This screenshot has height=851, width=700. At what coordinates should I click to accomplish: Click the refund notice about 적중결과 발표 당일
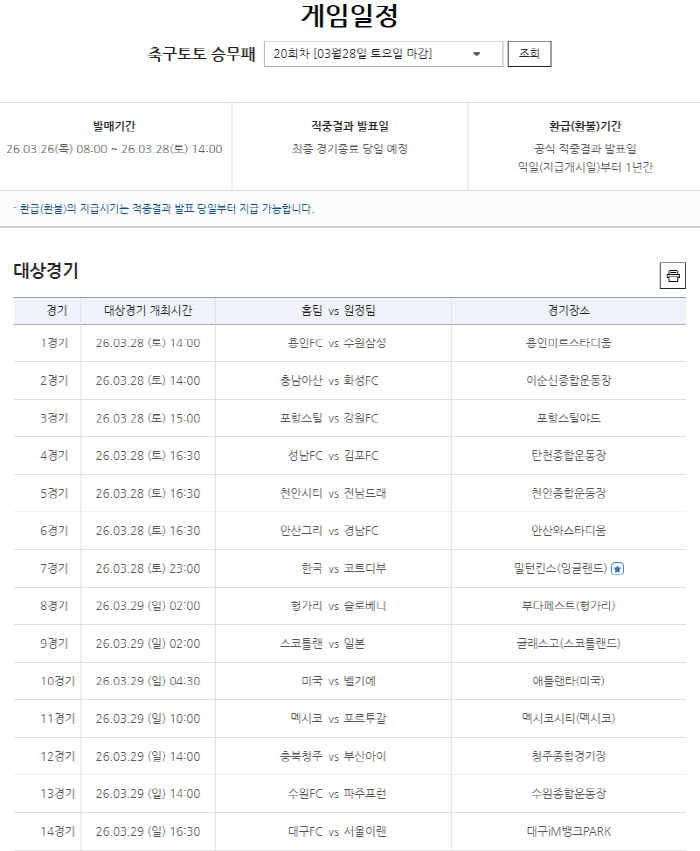pos(164,208)
